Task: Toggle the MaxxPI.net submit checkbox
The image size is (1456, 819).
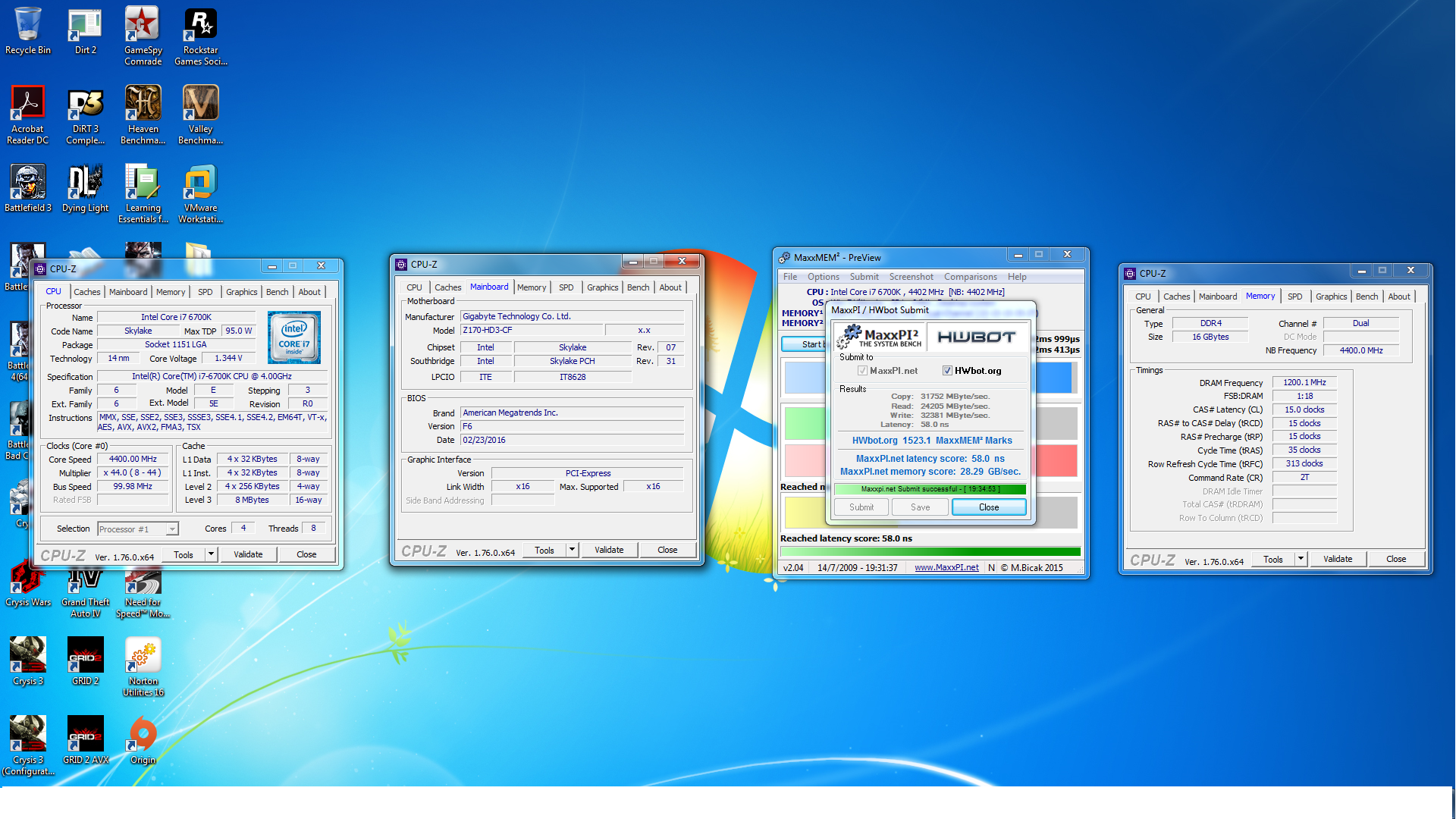Action: [862, 371]
